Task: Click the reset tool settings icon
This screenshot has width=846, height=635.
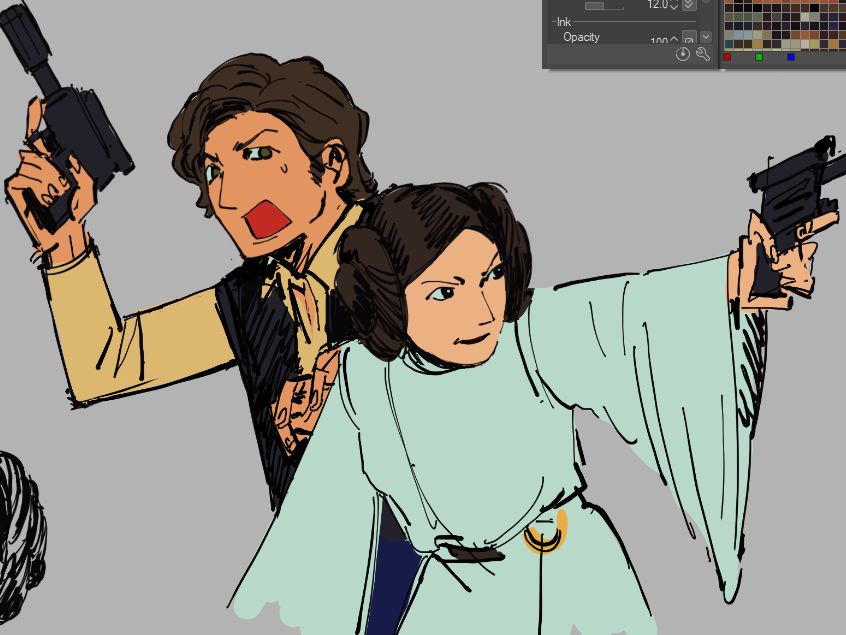Action: (x=683, y=54)
